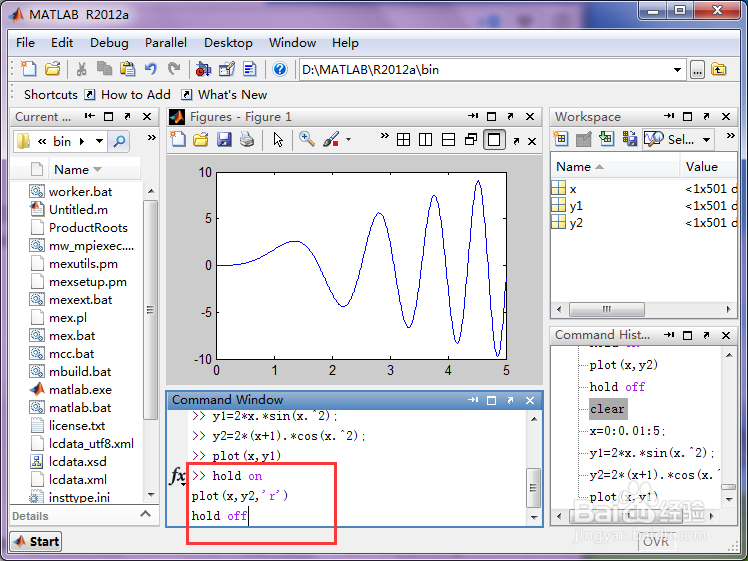Screen dimensions: 748x561
Task: Maximize figure single tile layout
Action: click(x=494, y=140)
